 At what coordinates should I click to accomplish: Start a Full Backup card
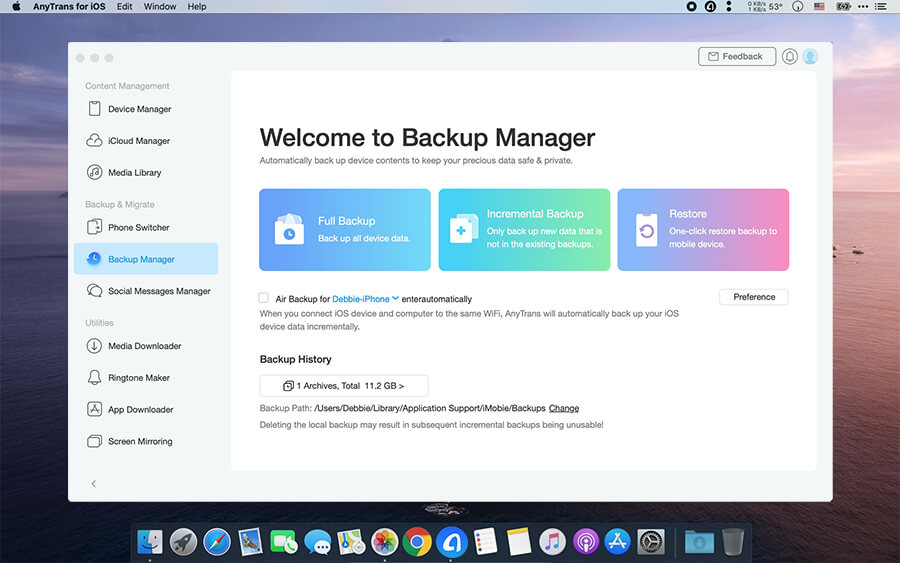point(344,230)
